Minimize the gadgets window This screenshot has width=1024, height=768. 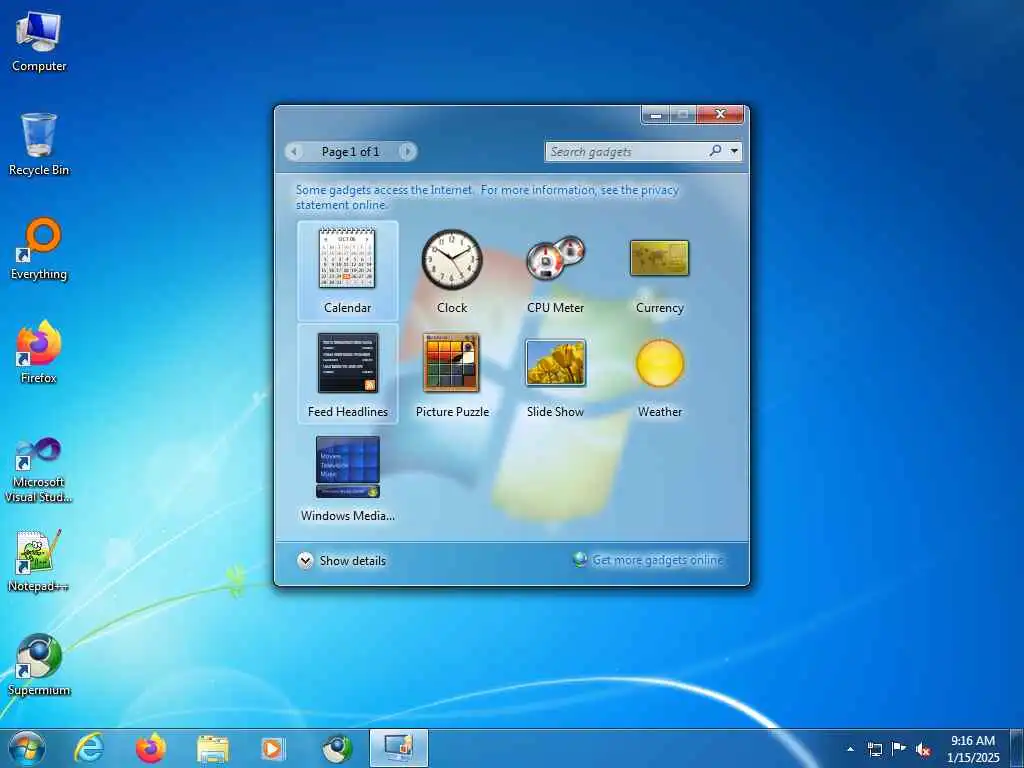(656, 114)
